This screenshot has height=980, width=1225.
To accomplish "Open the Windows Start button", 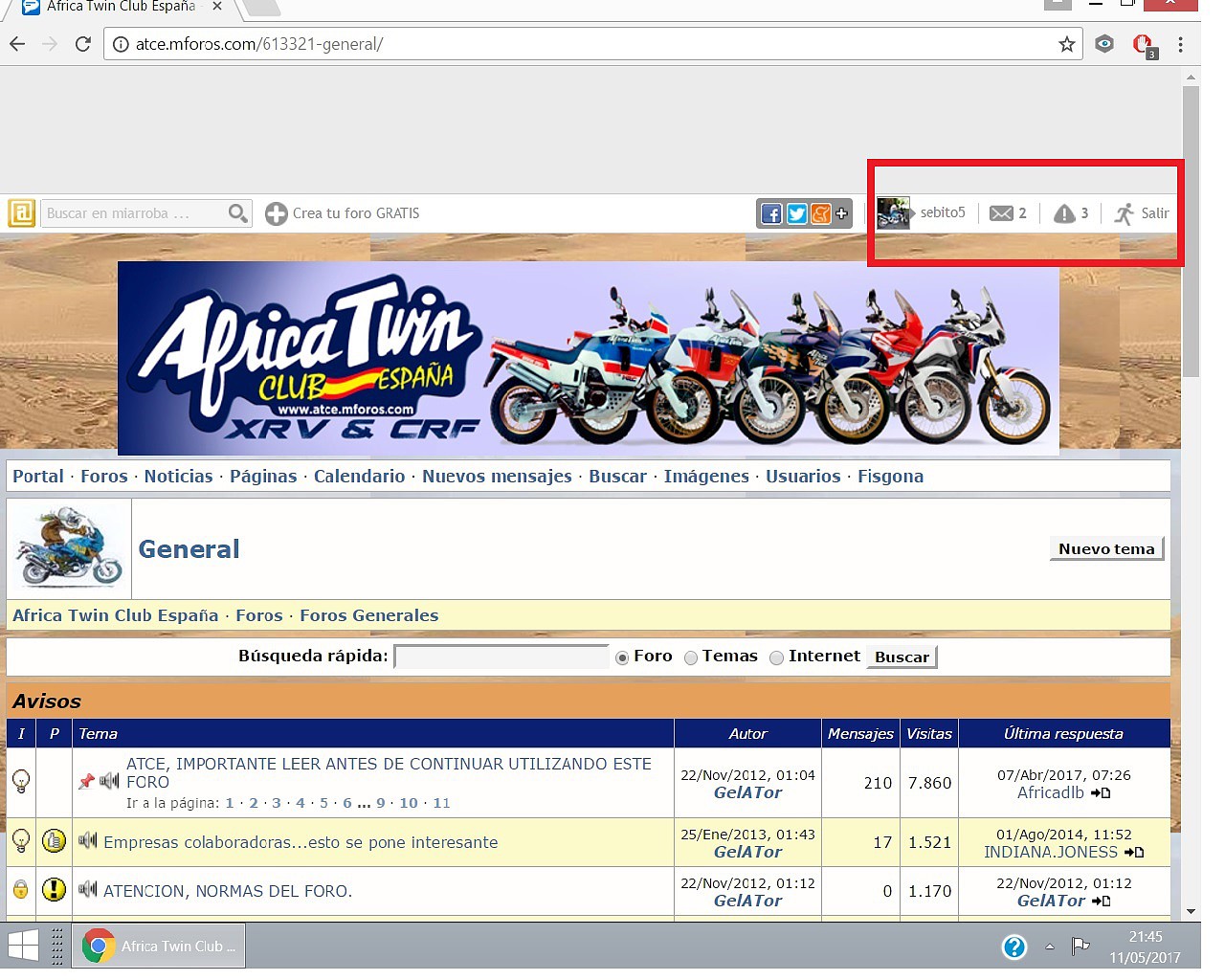I will pyautogui.click(x=23, y=946).
